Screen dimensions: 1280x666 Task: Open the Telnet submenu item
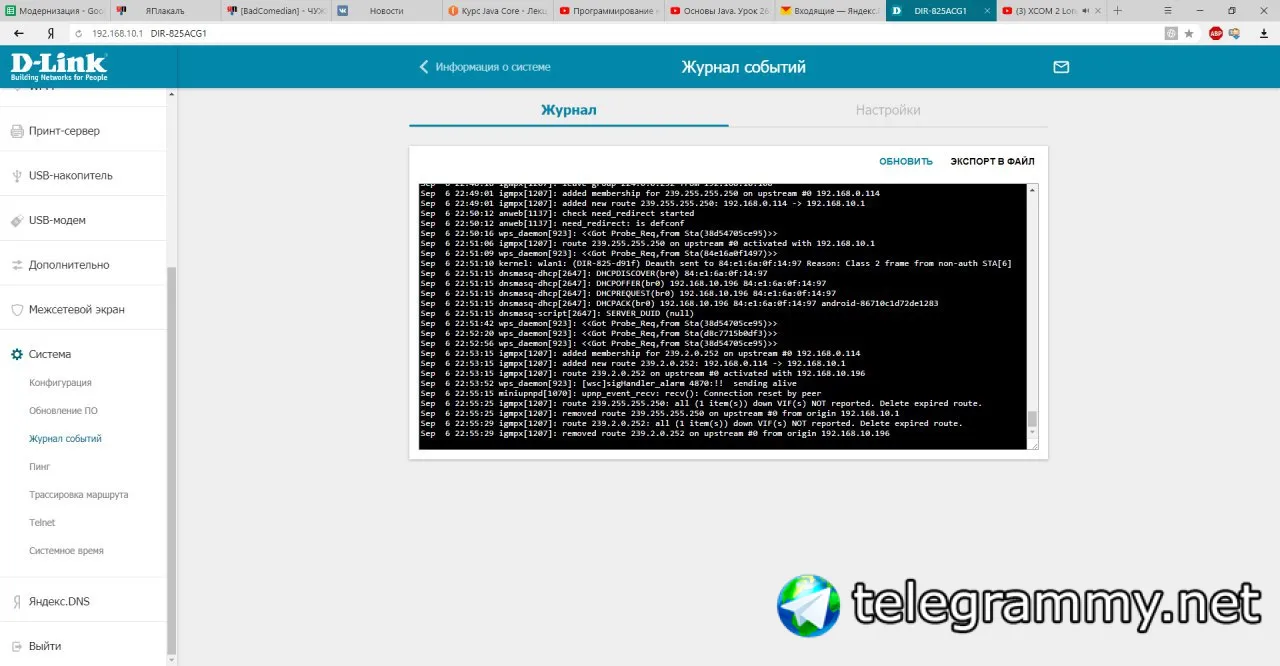[x=42, y=523]
